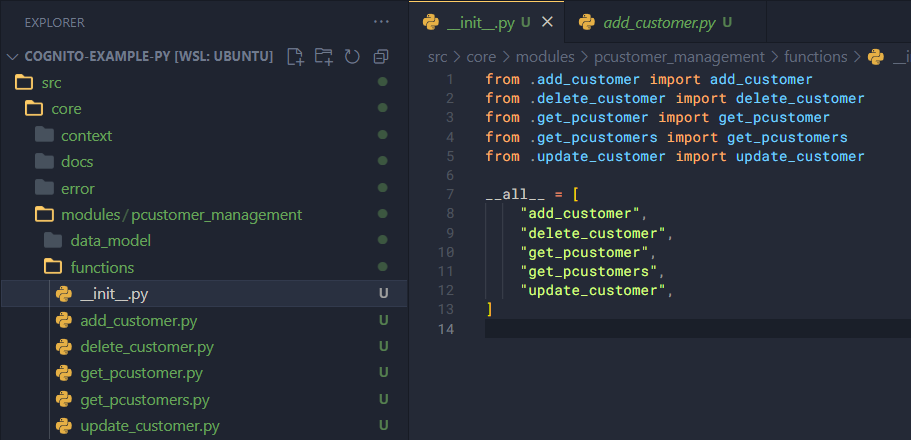This screenshot has height=440, width=911.
Task: Collapse the COGNITO-EXAMPLE-PY workspace root
Action: pyautogui.click(x=13, y=56)
